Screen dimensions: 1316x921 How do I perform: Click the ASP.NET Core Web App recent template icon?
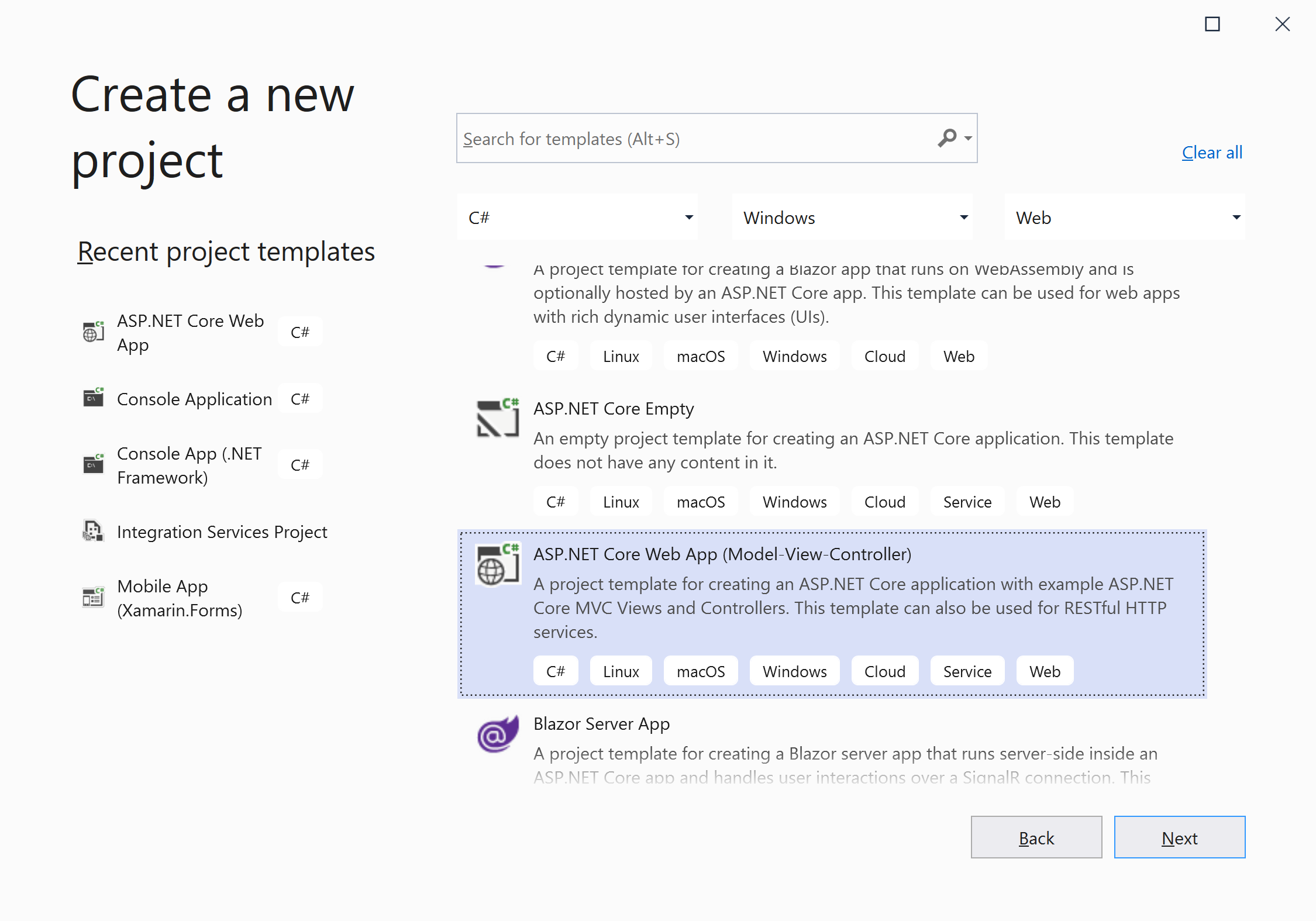(93, 332)
